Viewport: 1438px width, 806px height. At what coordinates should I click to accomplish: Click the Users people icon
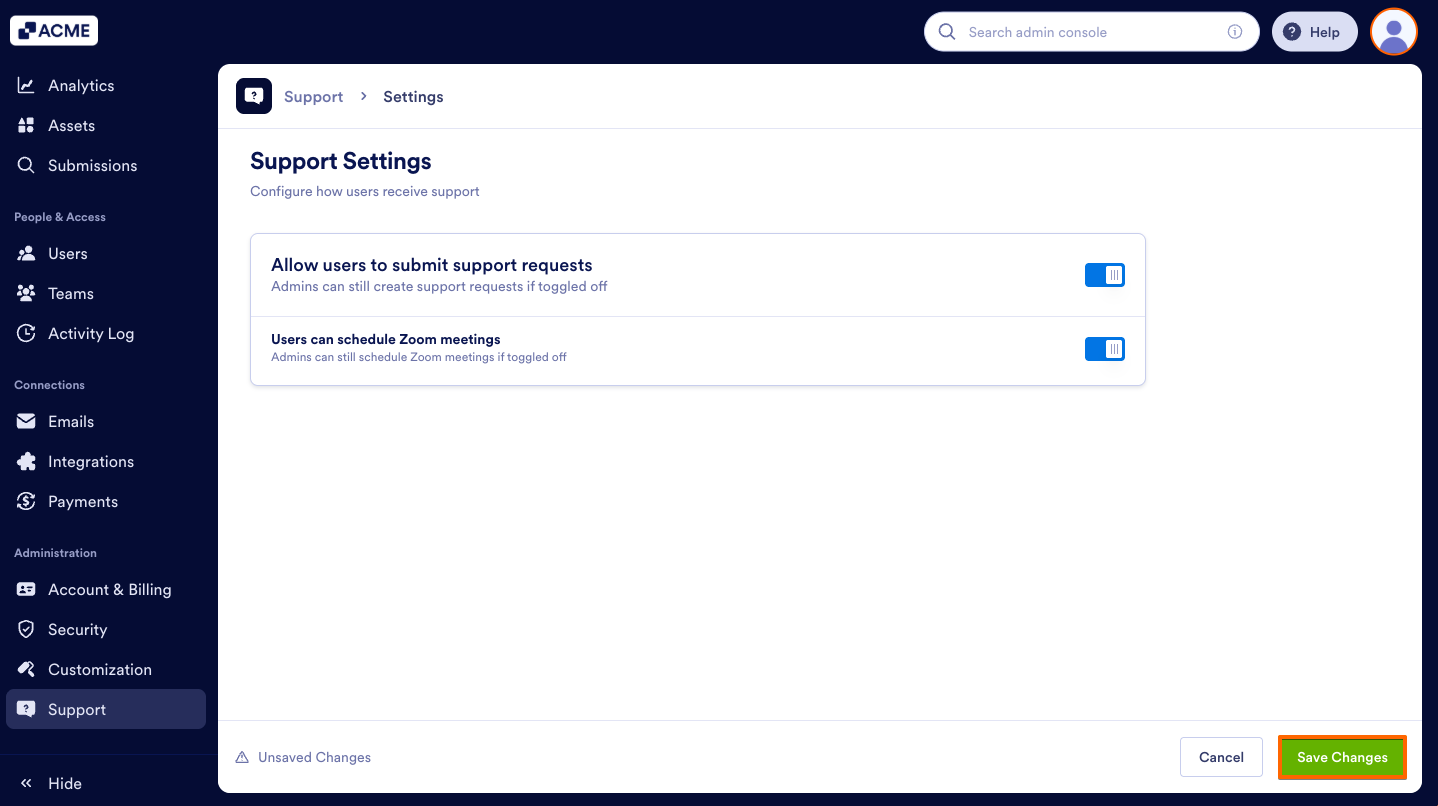click(x=26, y=254)
